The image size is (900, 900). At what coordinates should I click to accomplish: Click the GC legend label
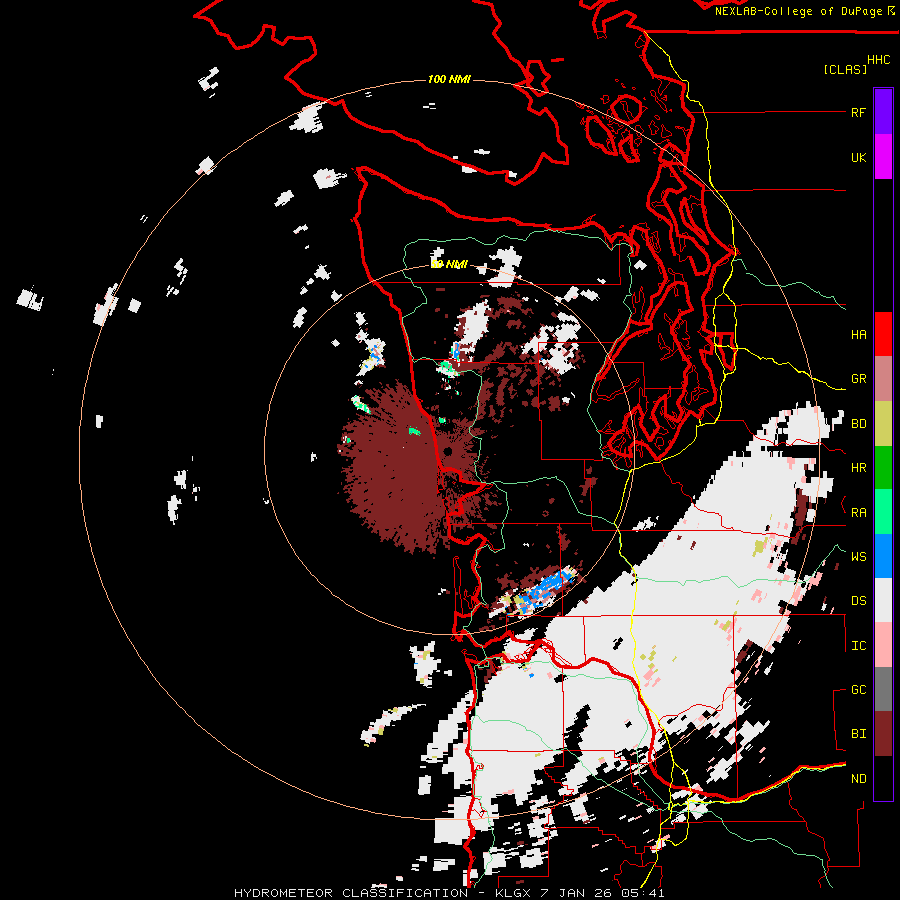click(858, 690)
